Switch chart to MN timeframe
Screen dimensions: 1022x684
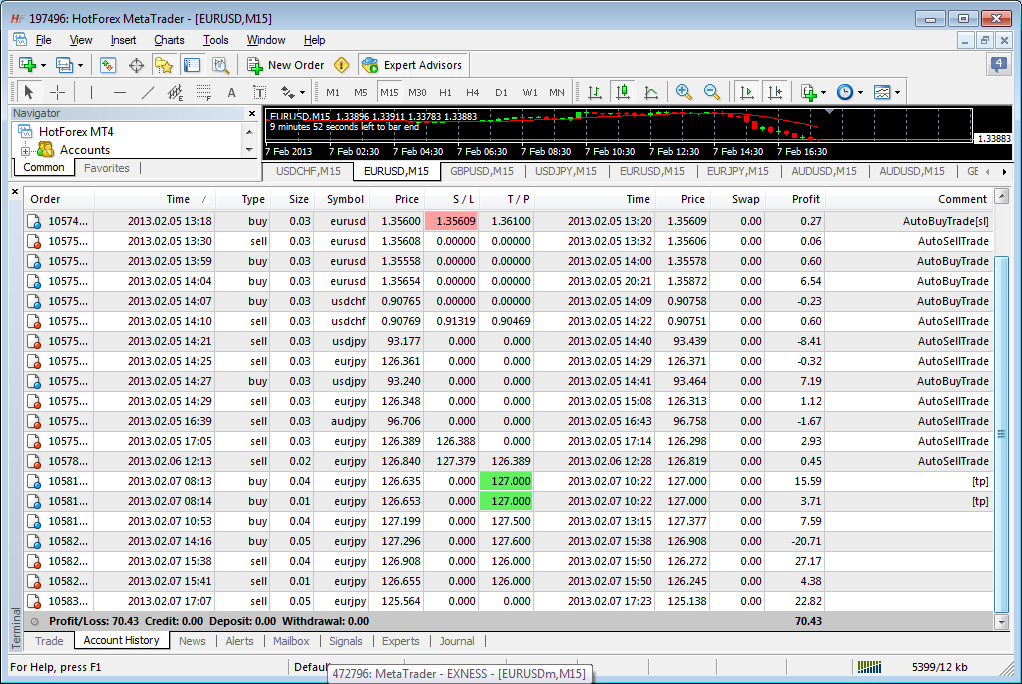[x=557, y=92]
